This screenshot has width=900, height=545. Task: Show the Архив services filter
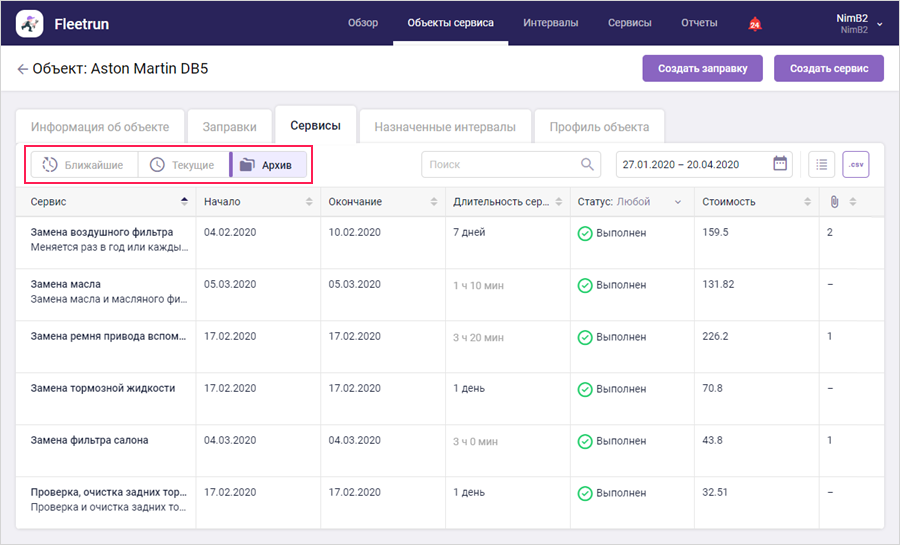pos(268,165)
